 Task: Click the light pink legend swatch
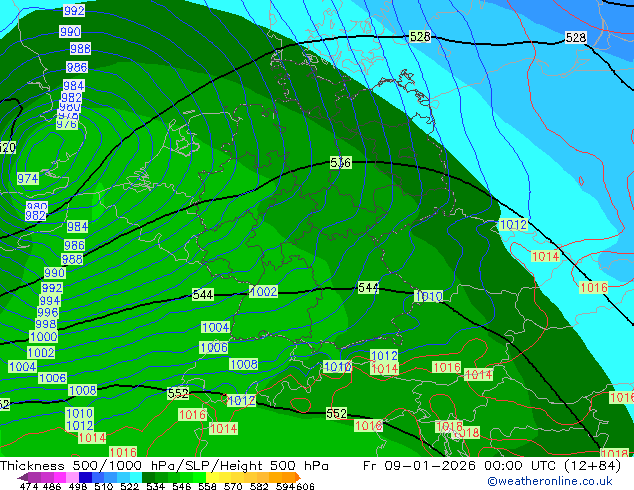[x=72, y=477]
